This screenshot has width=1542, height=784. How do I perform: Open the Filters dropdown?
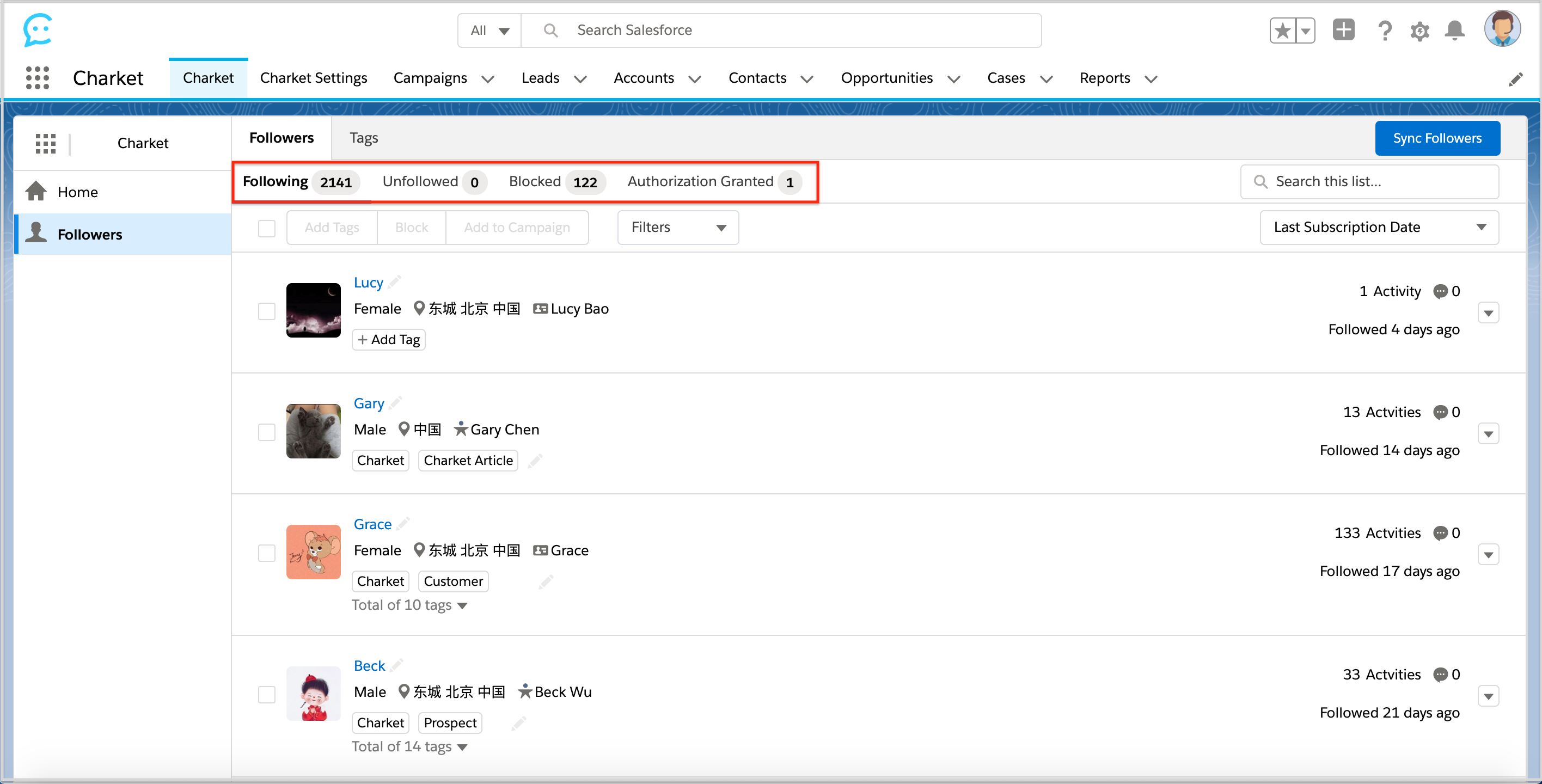(677, 228)
